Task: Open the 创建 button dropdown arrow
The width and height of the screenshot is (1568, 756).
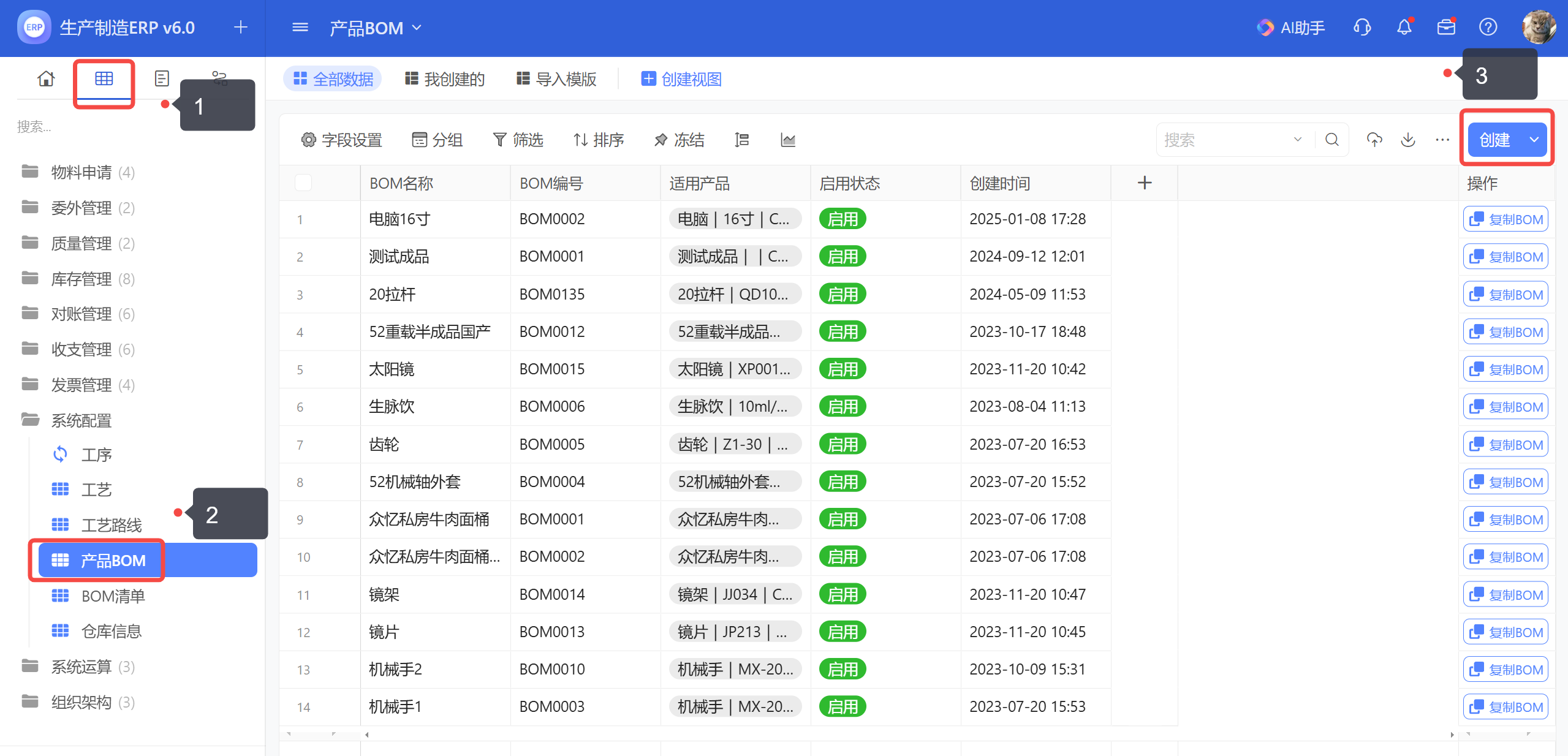Action: coord(1534,140)
